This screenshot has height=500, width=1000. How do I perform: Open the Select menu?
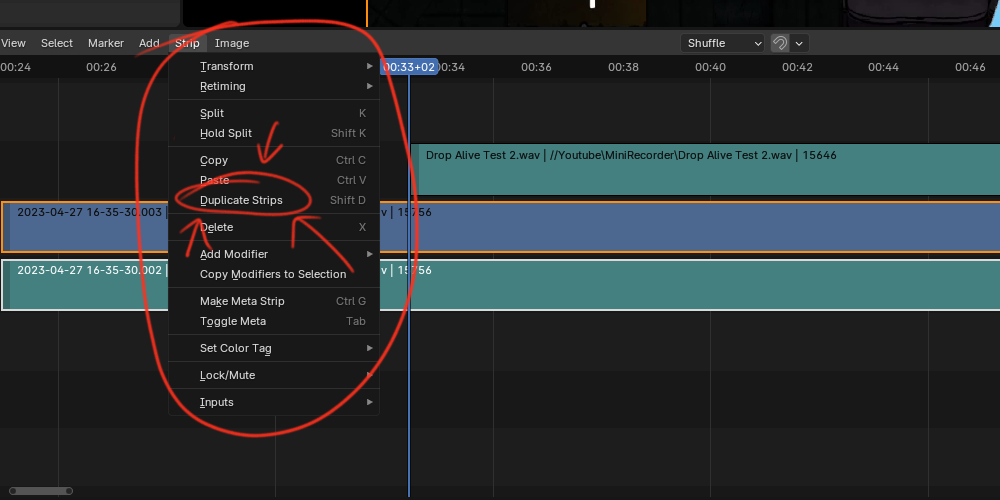pyautogui.click(x=57, y=43)
